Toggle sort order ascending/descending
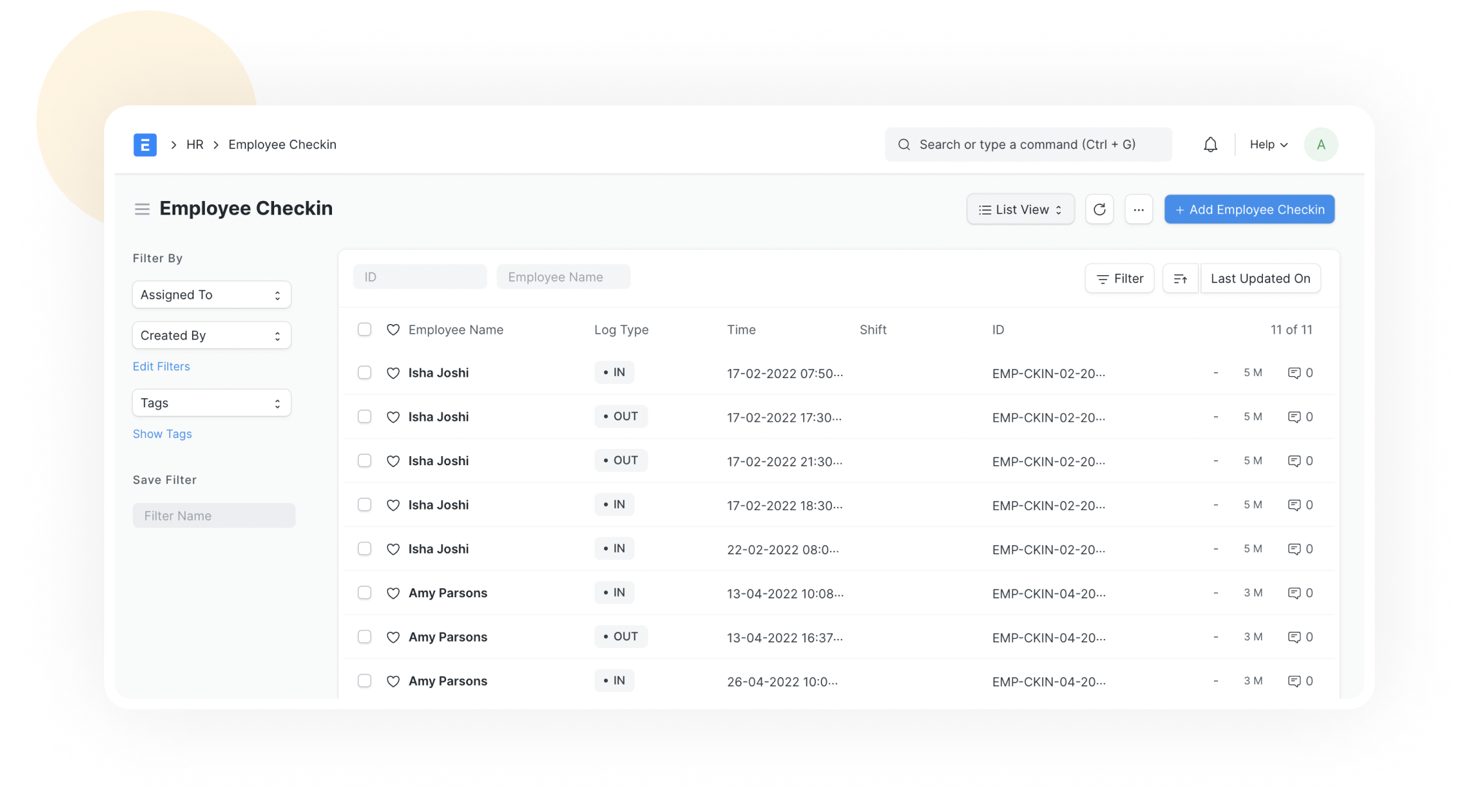The height and width of the screenshot is (812, 1479). pos(1180,278)
